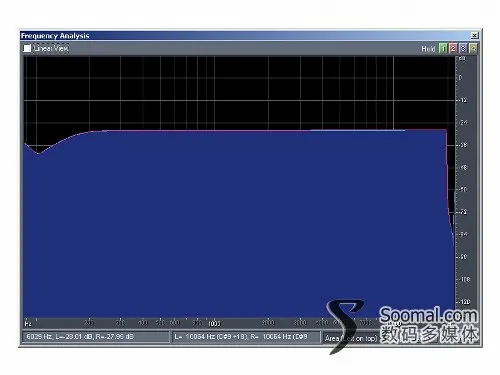Image resolution: width=500 pixels, height=375 pixels.
Task: Click the Hold text label
Action: pos(428,49)
